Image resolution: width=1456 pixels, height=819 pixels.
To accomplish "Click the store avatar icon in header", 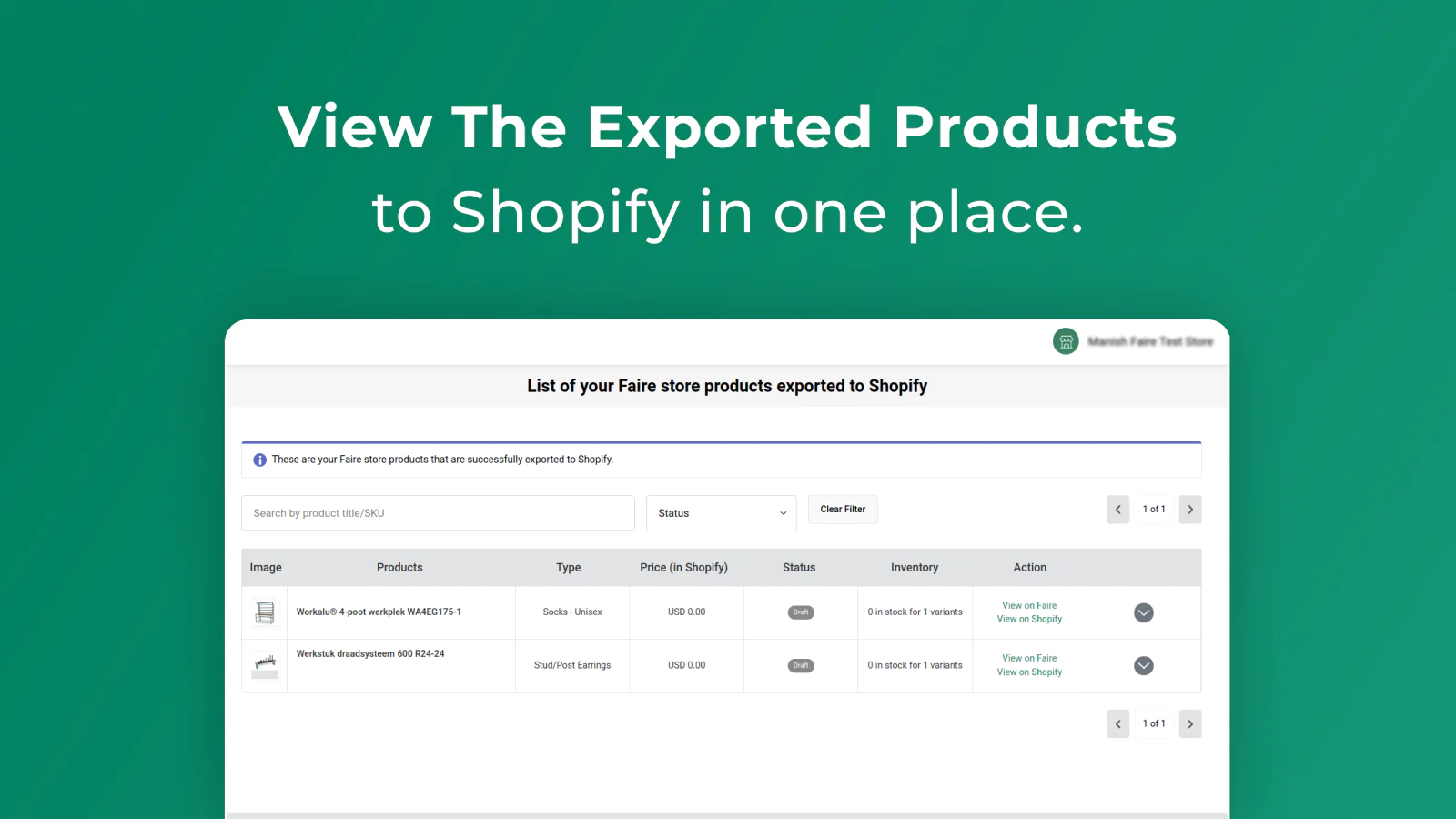I will (1066, 341).
